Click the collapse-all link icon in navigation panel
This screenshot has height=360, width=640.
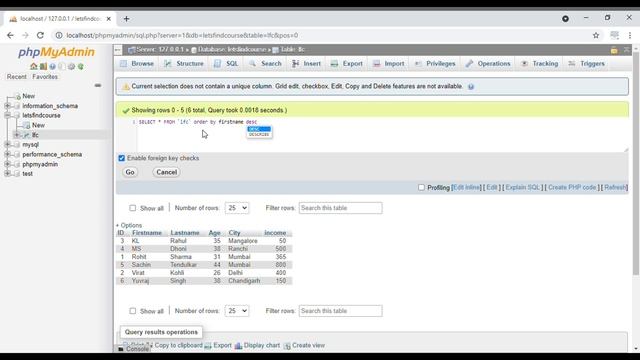(x=98, y=85)
